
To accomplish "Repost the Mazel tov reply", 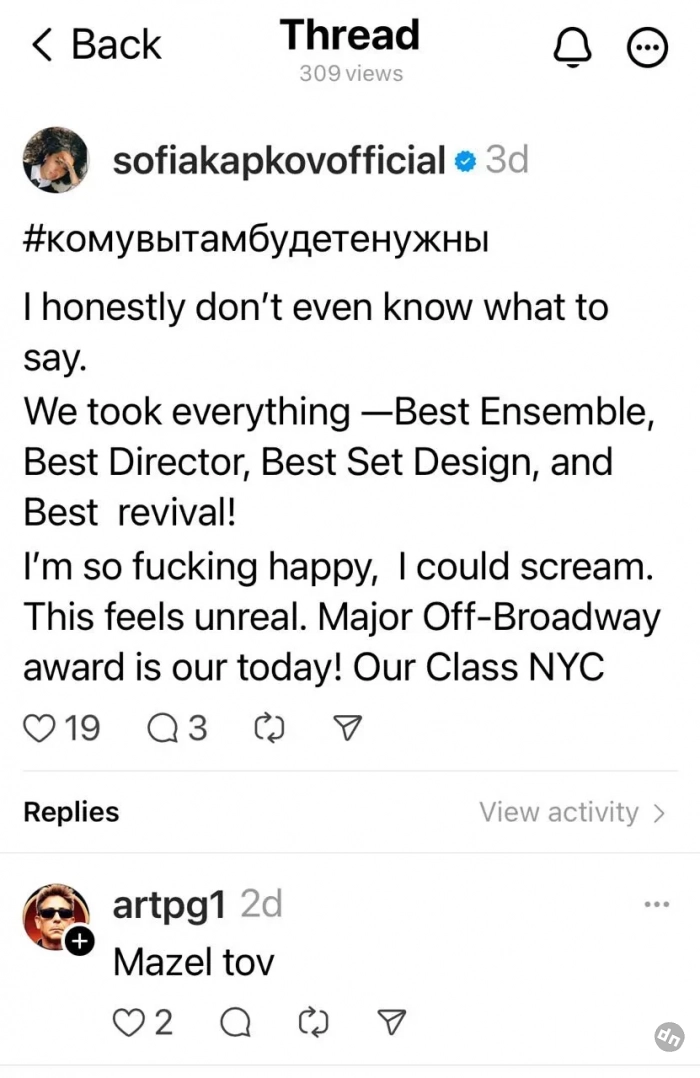I will pos(314,1022).
